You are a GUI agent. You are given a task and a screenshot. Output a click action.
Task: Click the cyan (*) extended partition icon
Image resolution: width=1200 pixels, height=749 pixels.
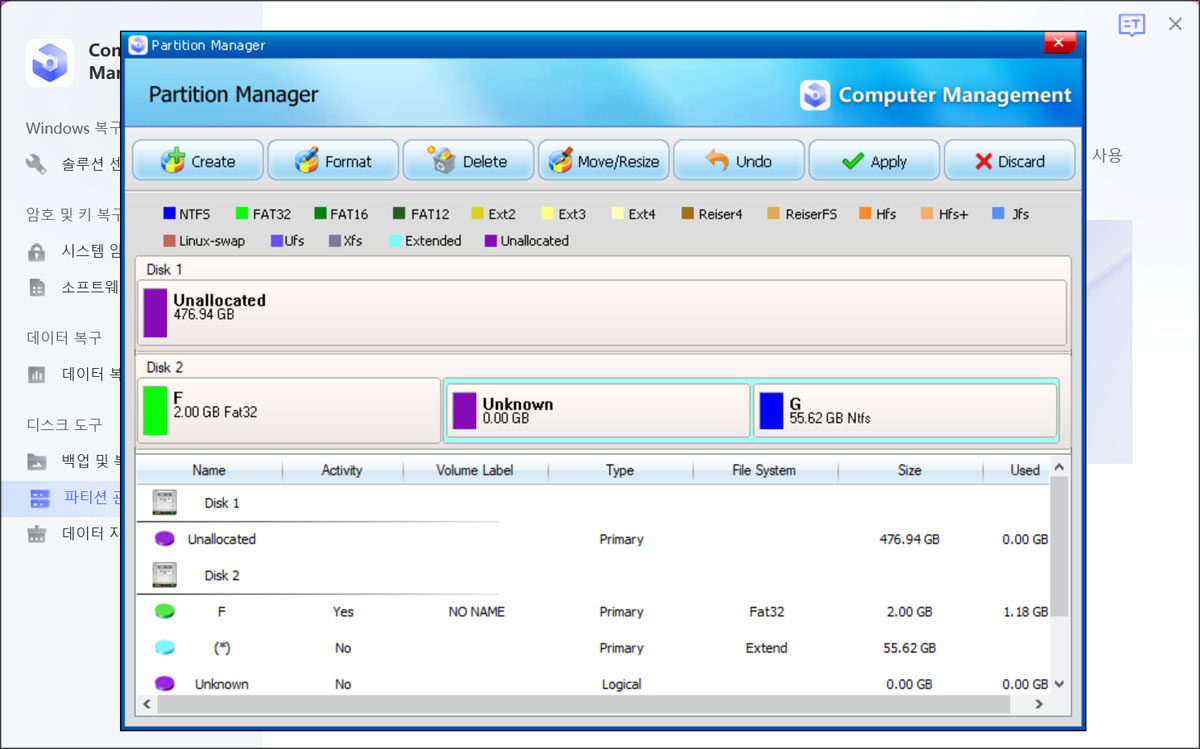pyautogui.click(x=165, y=648)
